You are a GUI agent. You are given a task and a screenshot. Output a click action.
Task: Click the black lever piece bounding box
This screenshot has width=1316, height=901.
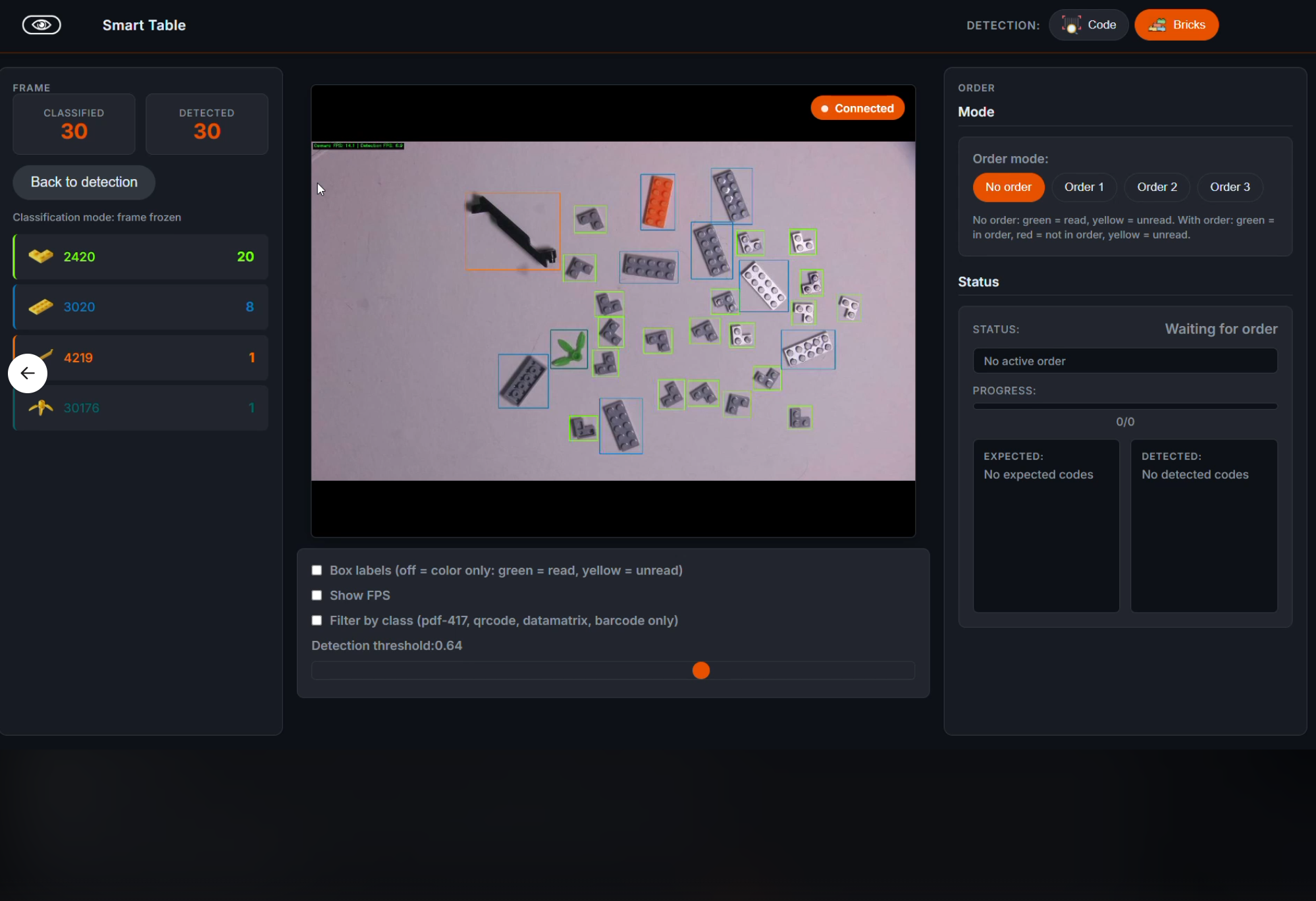click(513, 231)
